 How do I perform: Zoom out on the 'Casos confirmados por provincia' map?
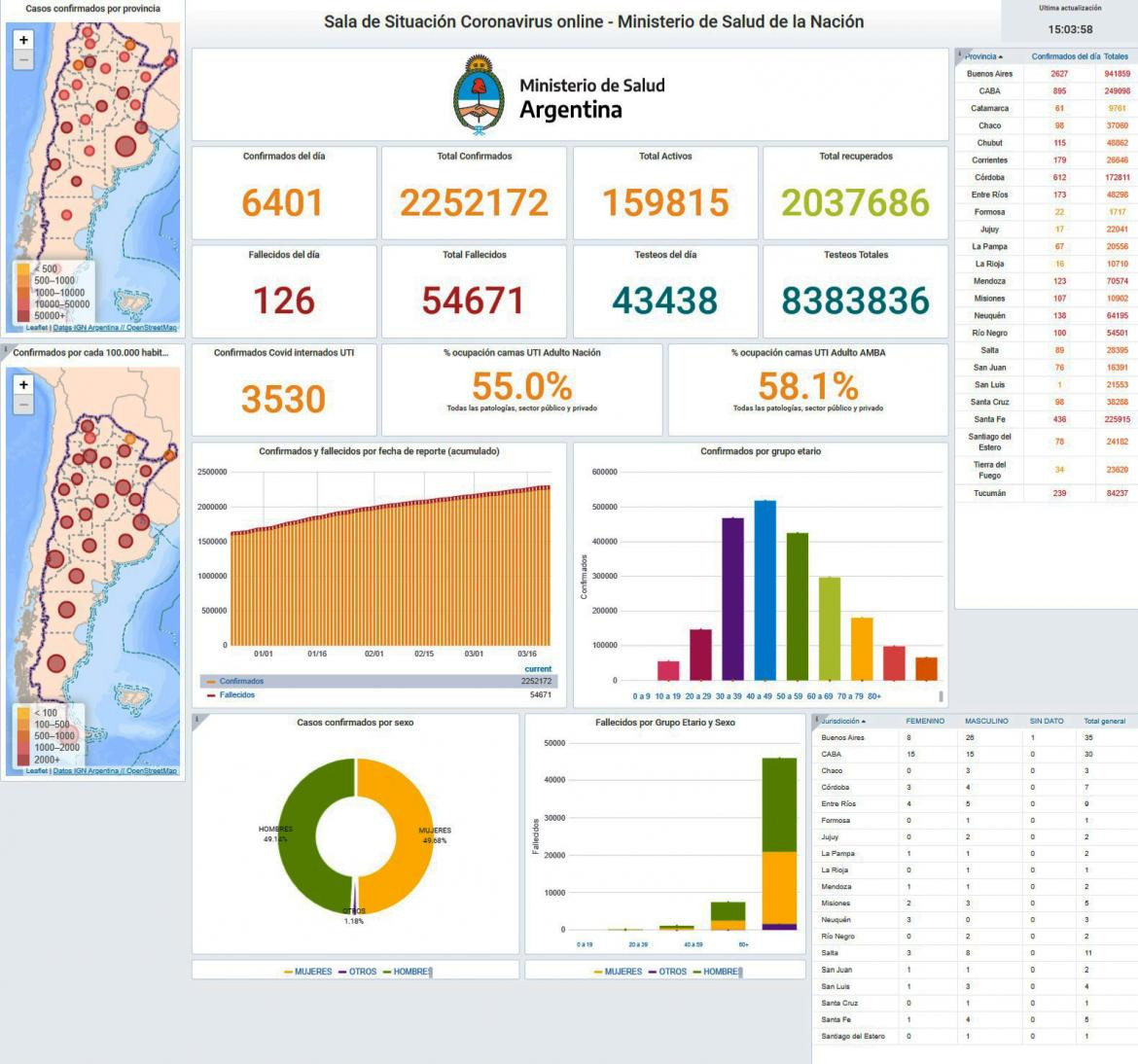coord(23,59)
